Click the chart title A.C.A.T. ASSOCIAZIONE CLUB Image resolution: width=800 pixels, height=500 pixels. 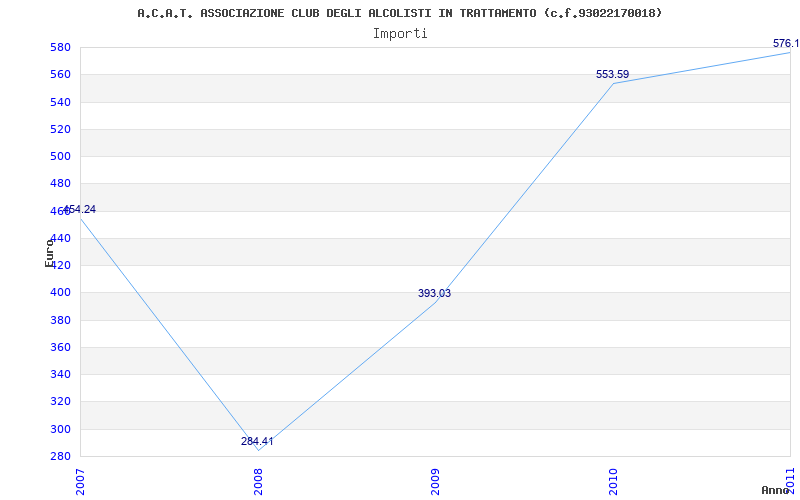coord(399,13)
